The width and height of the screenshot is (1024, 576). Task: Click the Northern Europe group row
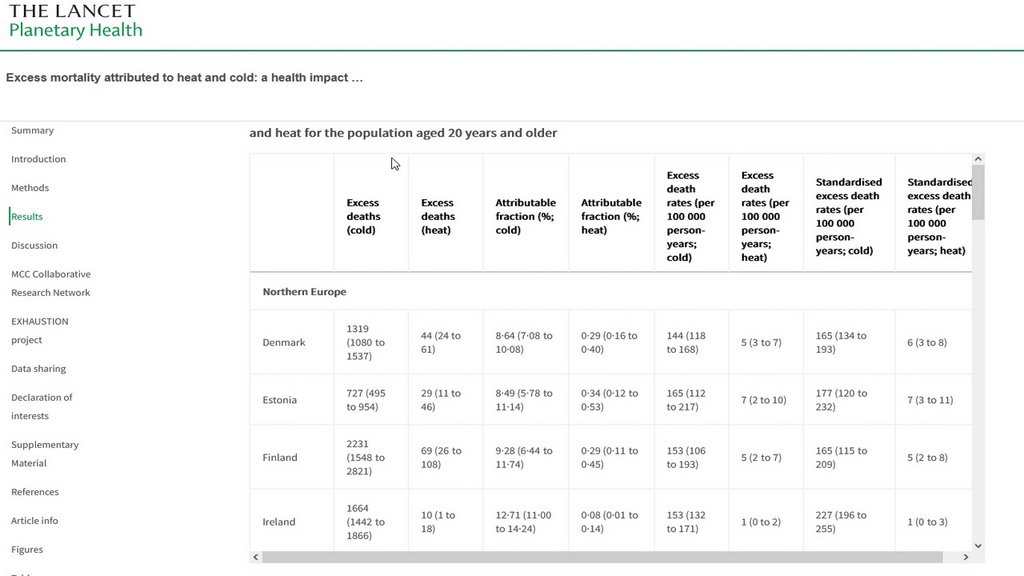[x=611, y=291]
